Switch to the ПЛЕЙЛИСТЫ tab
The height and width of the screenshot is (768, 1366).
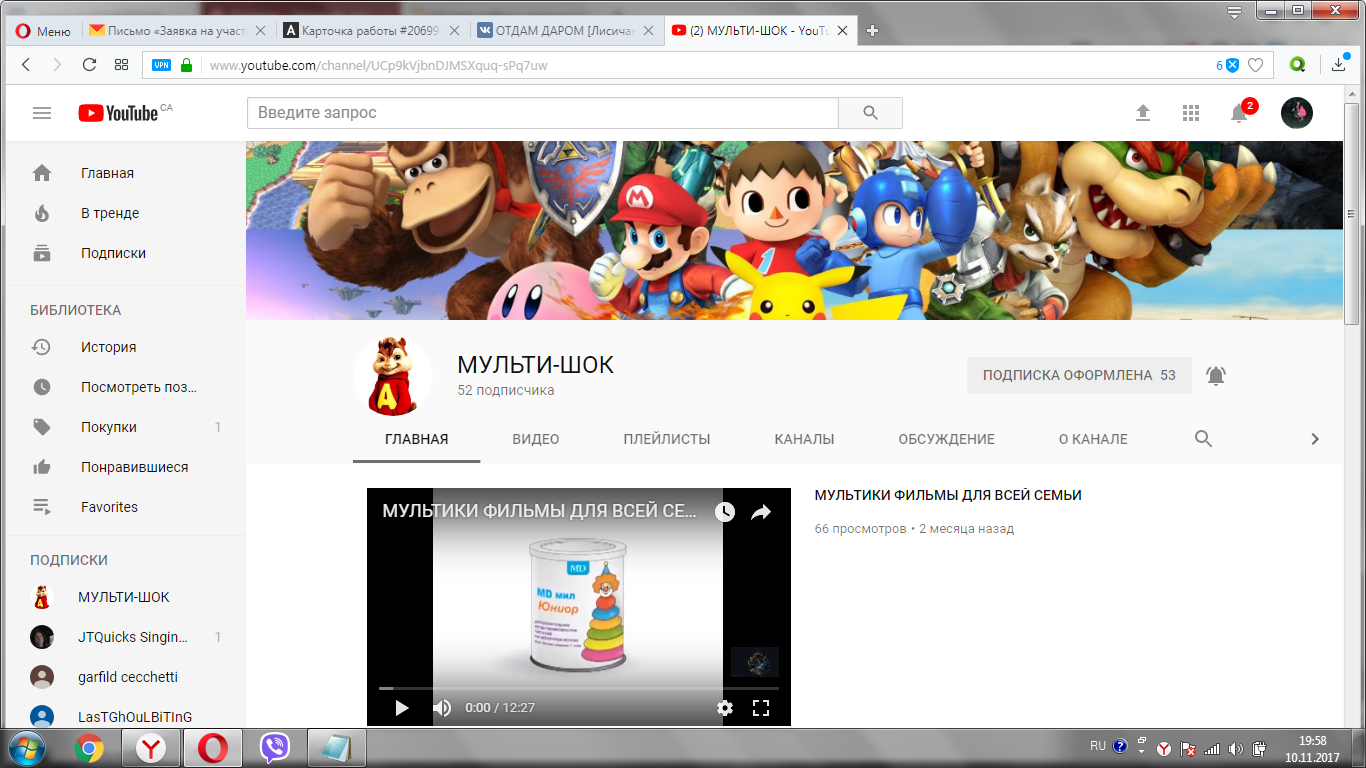(x=667, y=439)
